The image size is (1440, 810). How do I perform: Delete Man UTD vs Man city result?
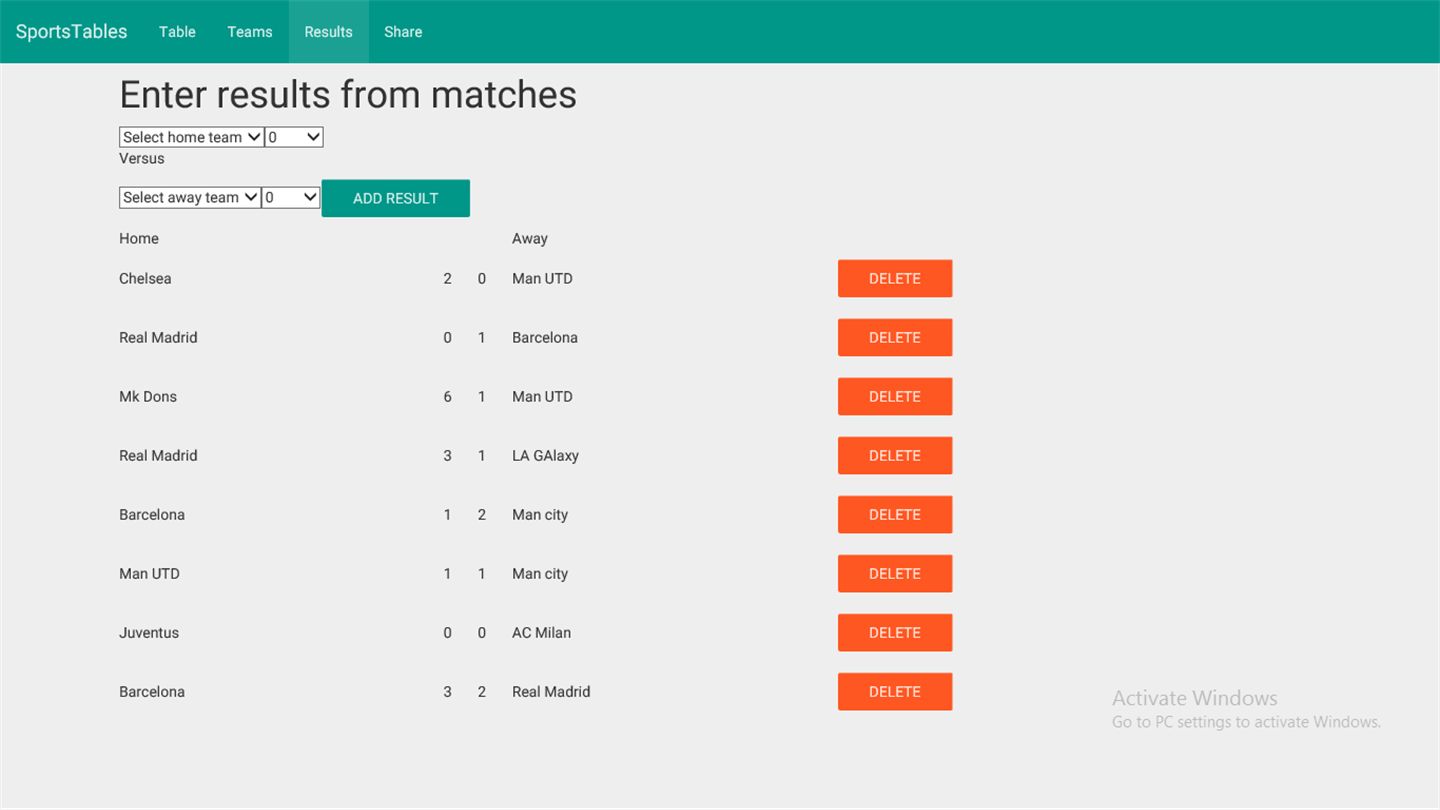894,574
